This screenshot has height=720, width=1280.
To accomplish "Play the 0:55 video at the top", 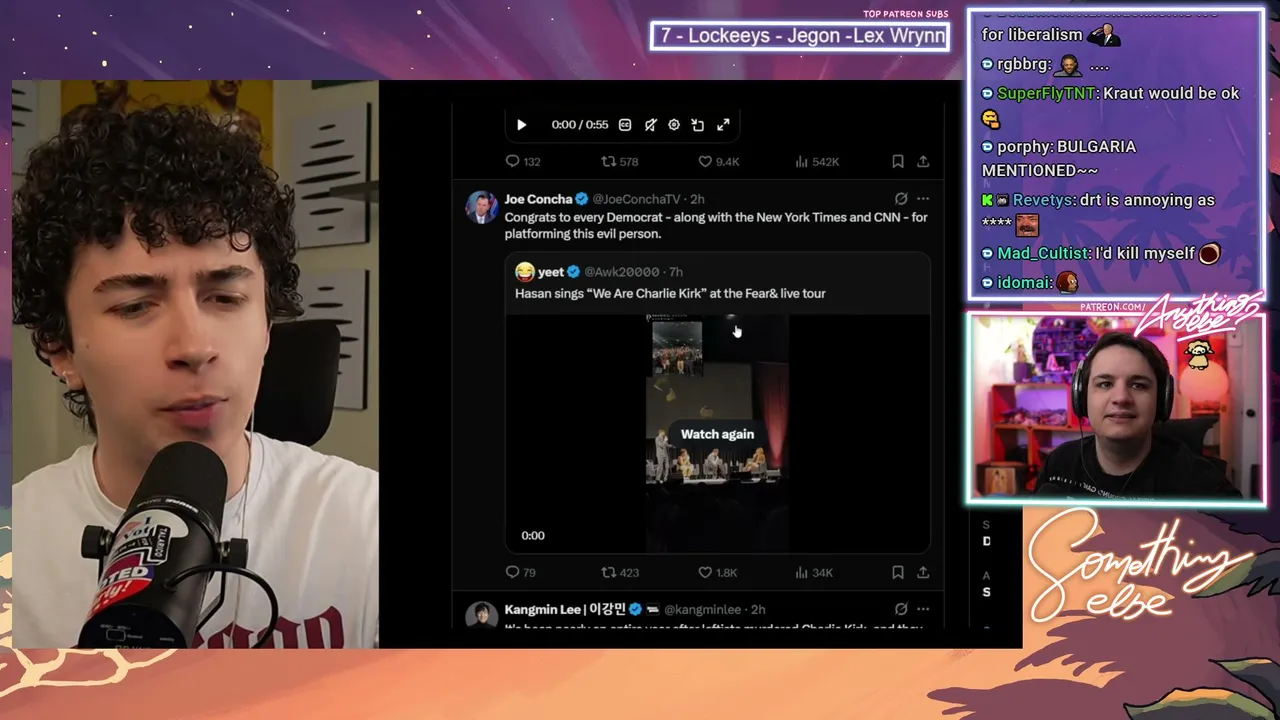I will [521, 125].
